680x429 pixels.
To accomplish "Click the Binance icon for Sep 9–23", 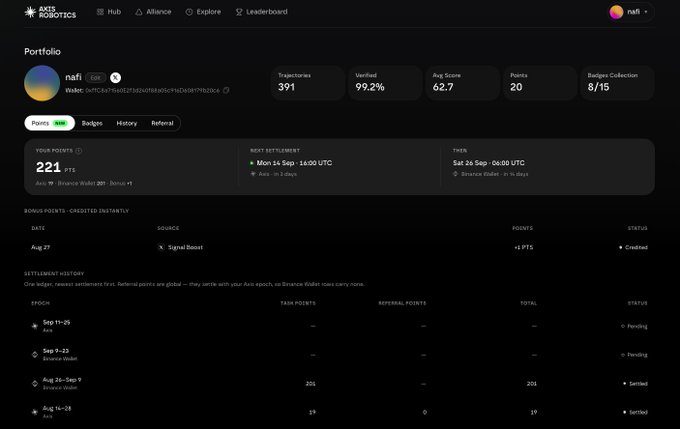I will 35,355.
